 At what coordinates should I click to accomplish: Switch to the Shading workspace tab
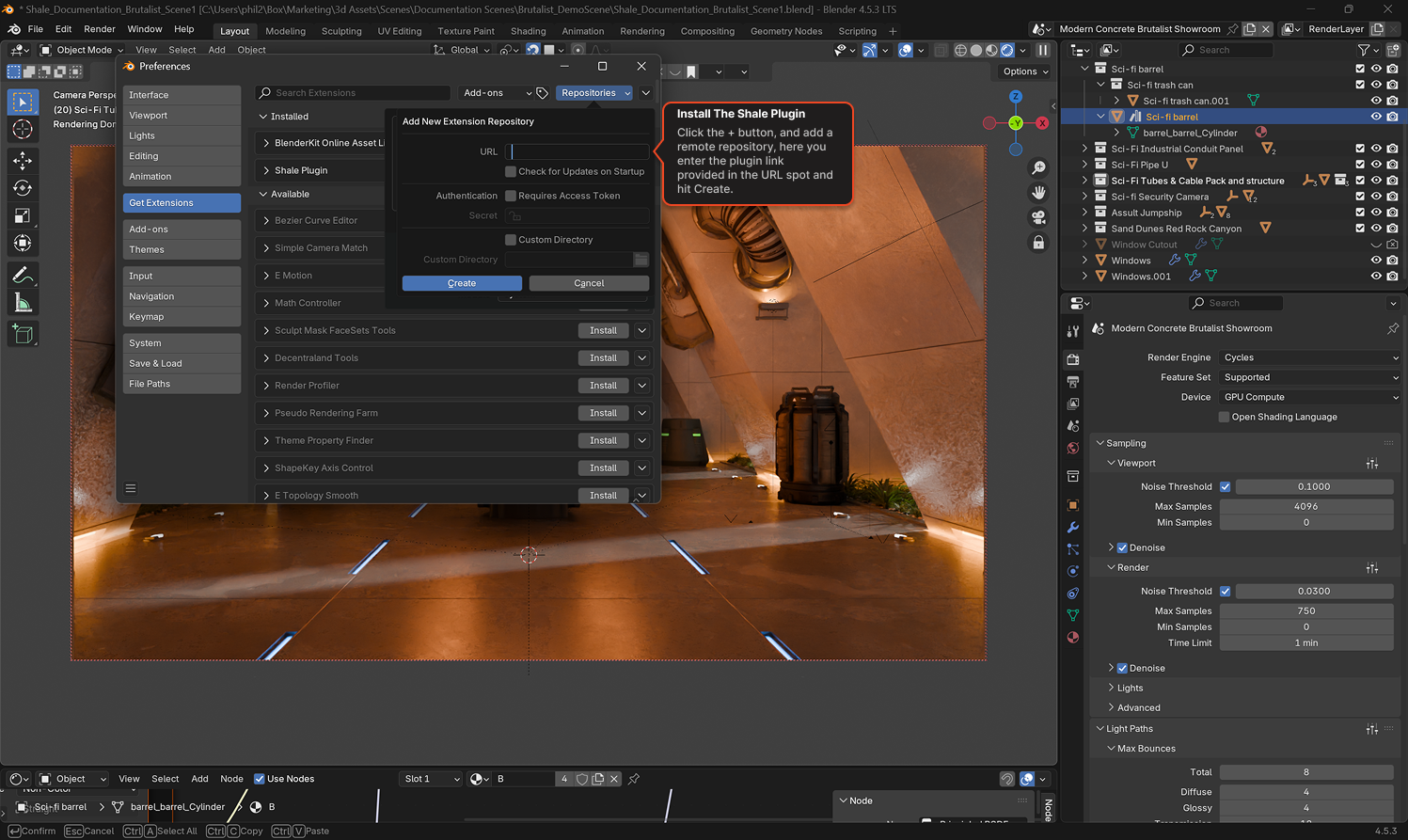coord(528,31)
